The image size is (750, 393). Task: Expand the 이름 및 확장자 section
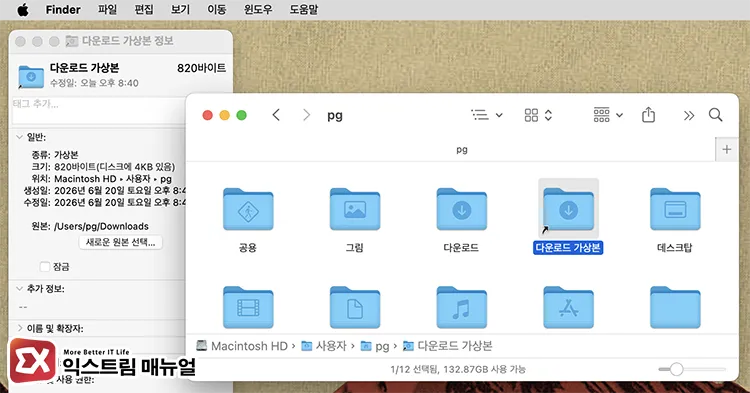pos(20,328)
